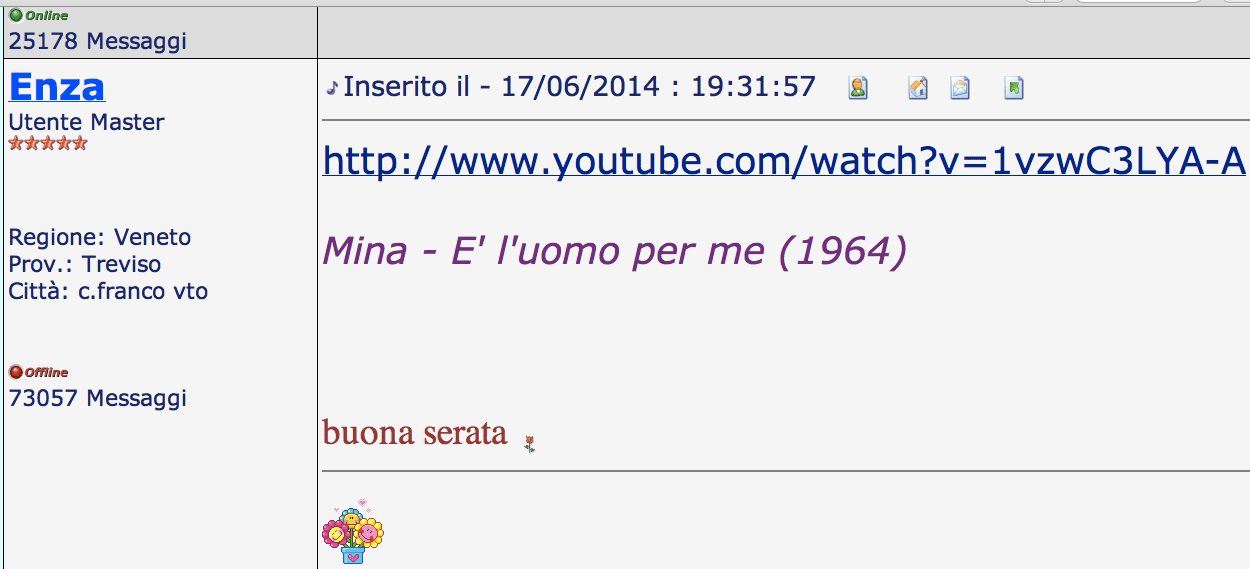Click the song title Mina - E' l'uomo per me
Screen dimensions: 1250x569
click(x=614, y=250)
